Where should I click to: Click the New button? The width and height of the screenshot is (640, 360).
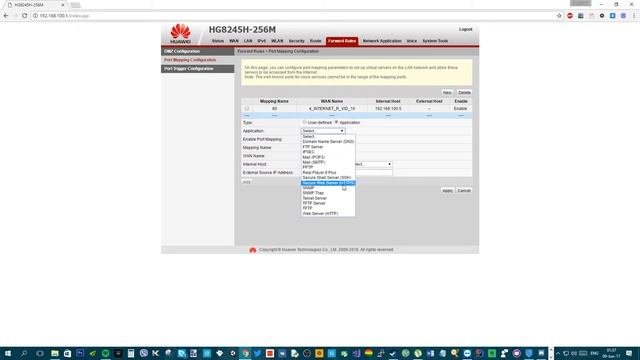[x=447, y=93]
